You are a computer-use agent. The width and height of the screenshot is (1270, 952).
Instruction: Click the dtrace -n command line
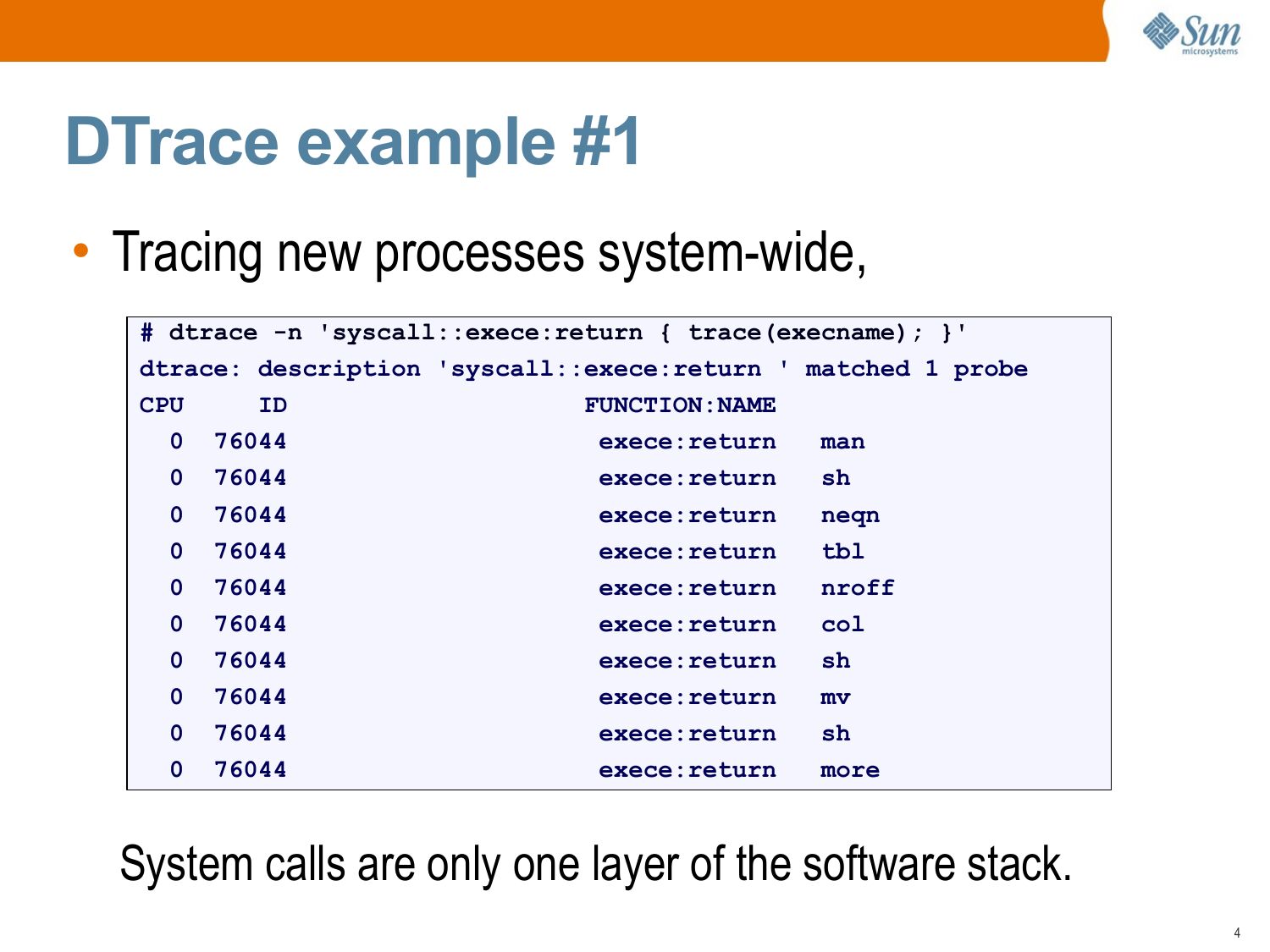(x=554, y=333)
